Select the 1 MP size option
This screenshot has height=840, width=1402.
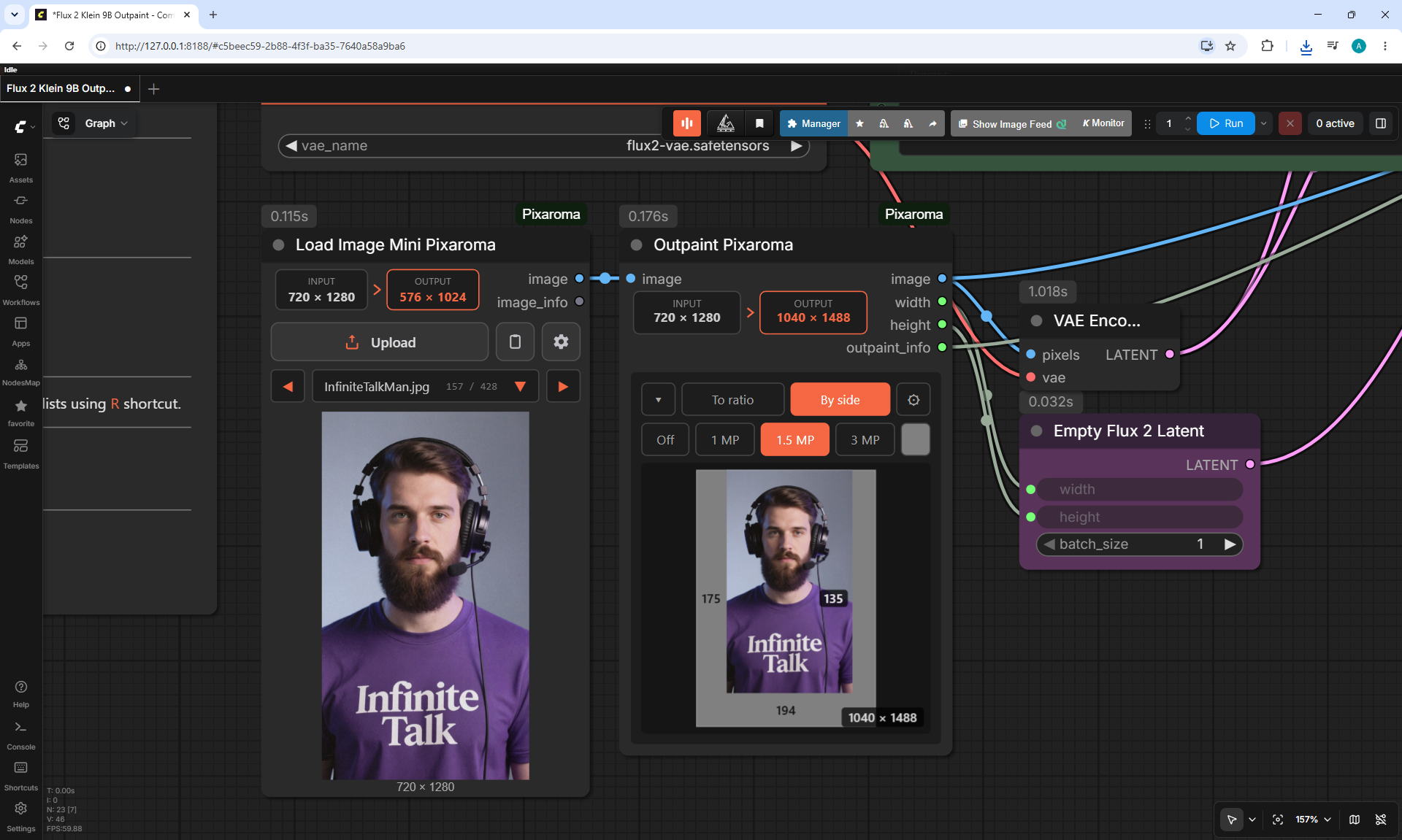(725, 439)
